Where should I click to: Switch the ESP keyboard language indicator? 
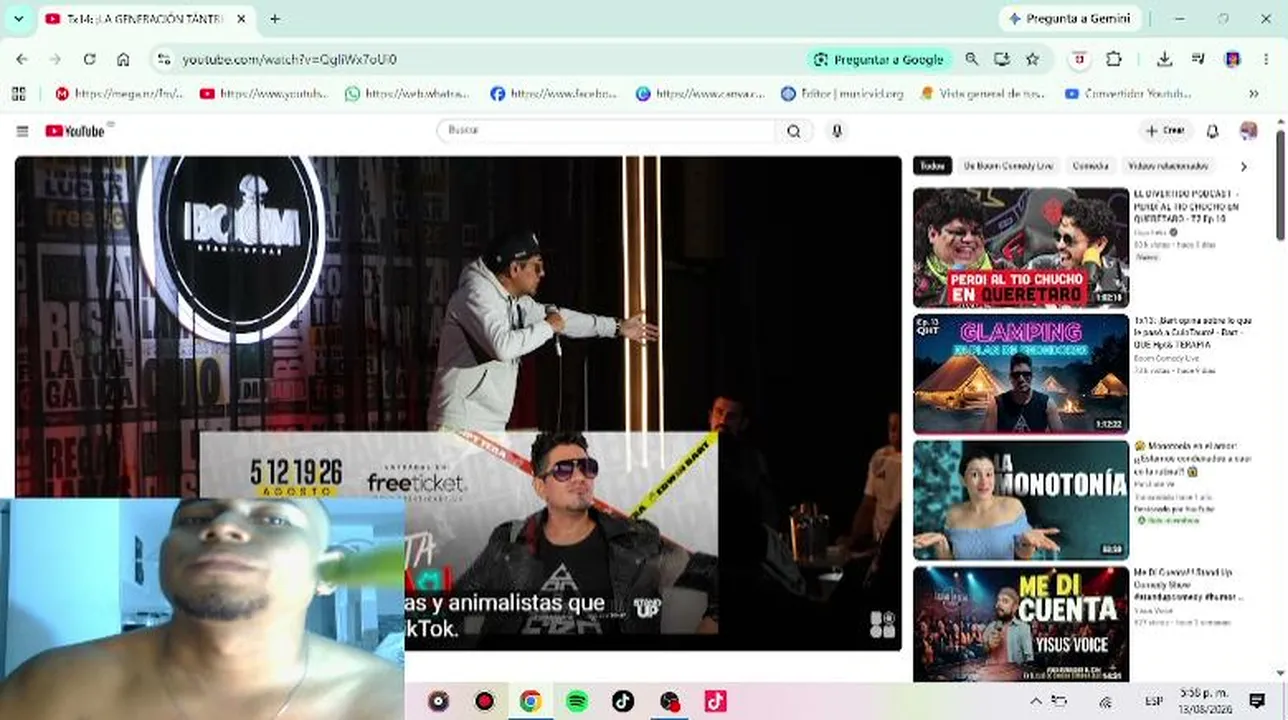coord(1153,701)
